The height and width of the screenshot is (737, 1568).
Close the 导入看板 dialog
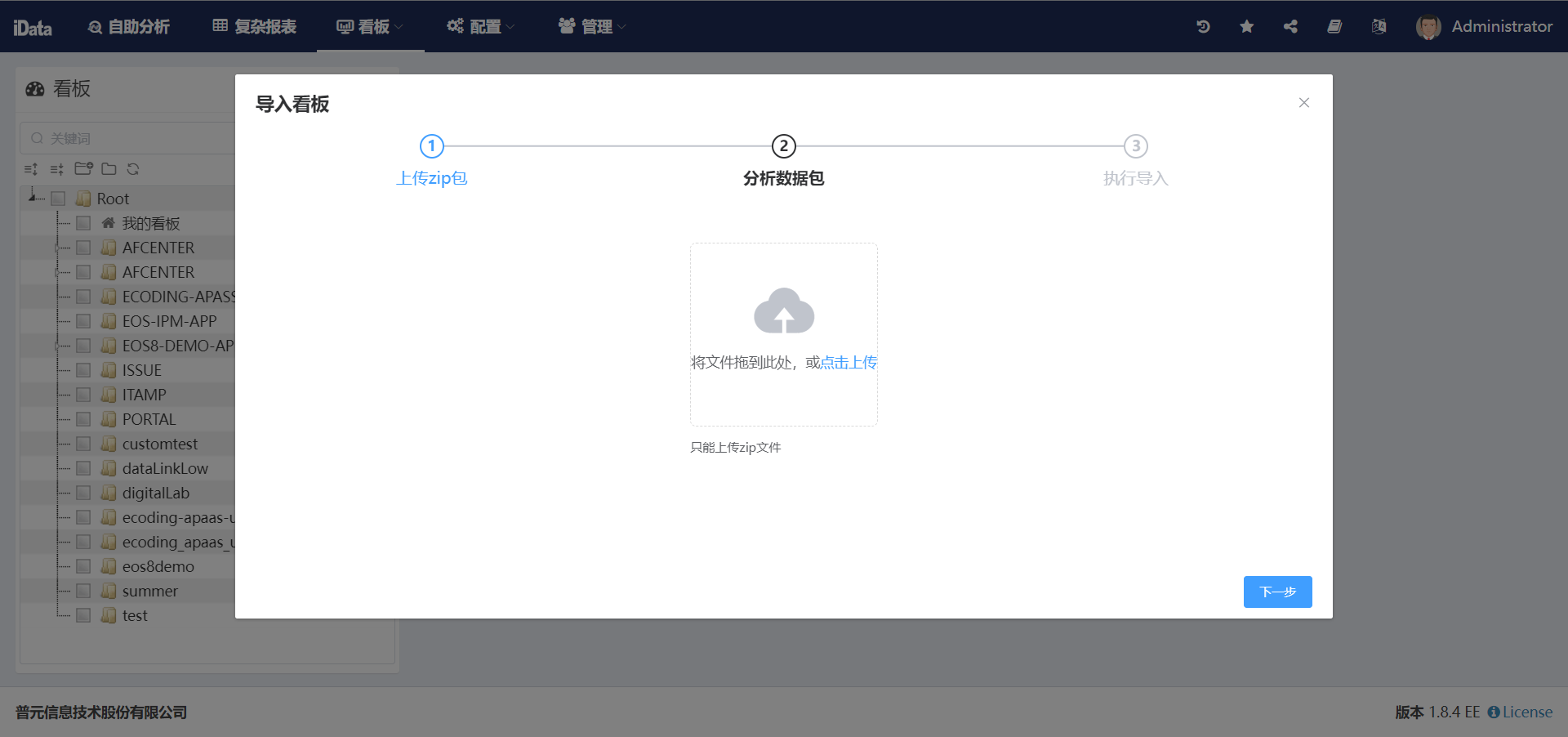[x=1304, y=103]
